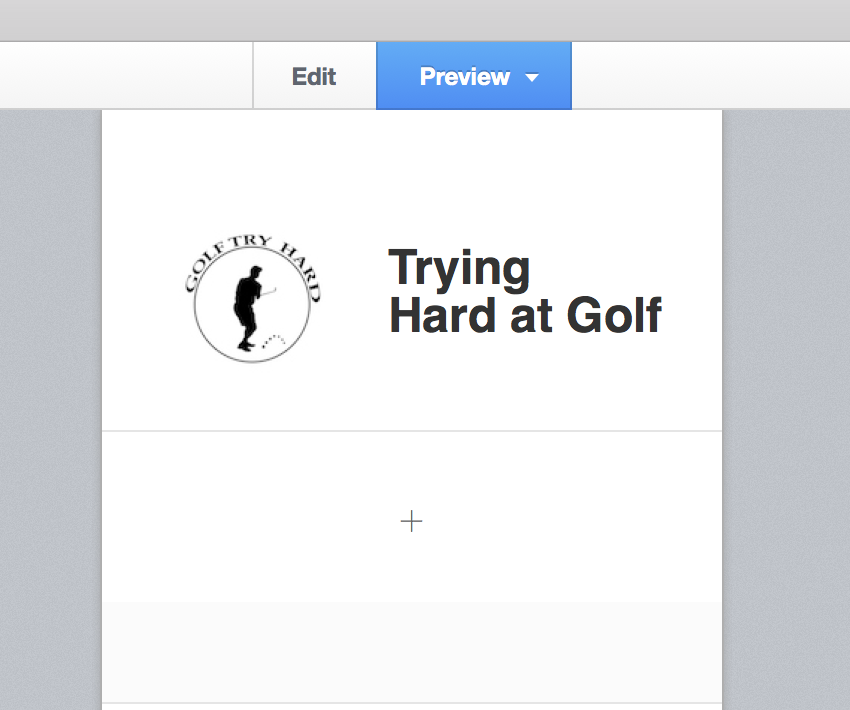Open the Preview dropdown arrow
The height and width of the screenshot is (710, 850).
pos(532,78)
